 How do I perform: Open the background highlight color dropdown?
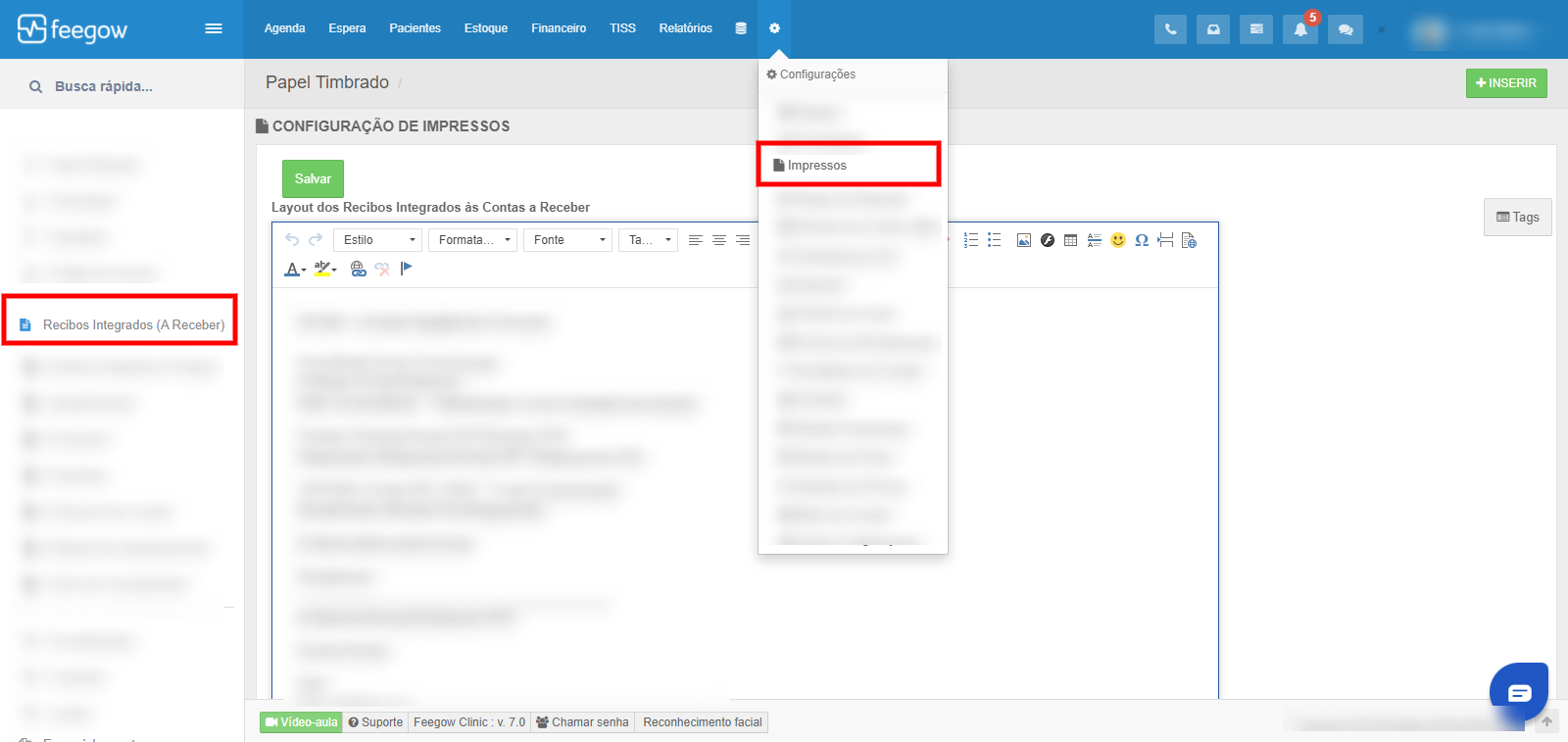point(325,269)
